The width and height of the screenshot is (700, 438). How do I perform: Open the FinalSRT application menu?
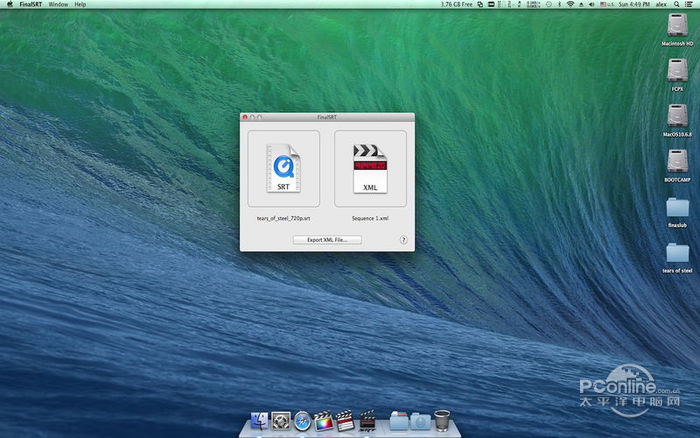pyautogui.click(x=30, y=4)
